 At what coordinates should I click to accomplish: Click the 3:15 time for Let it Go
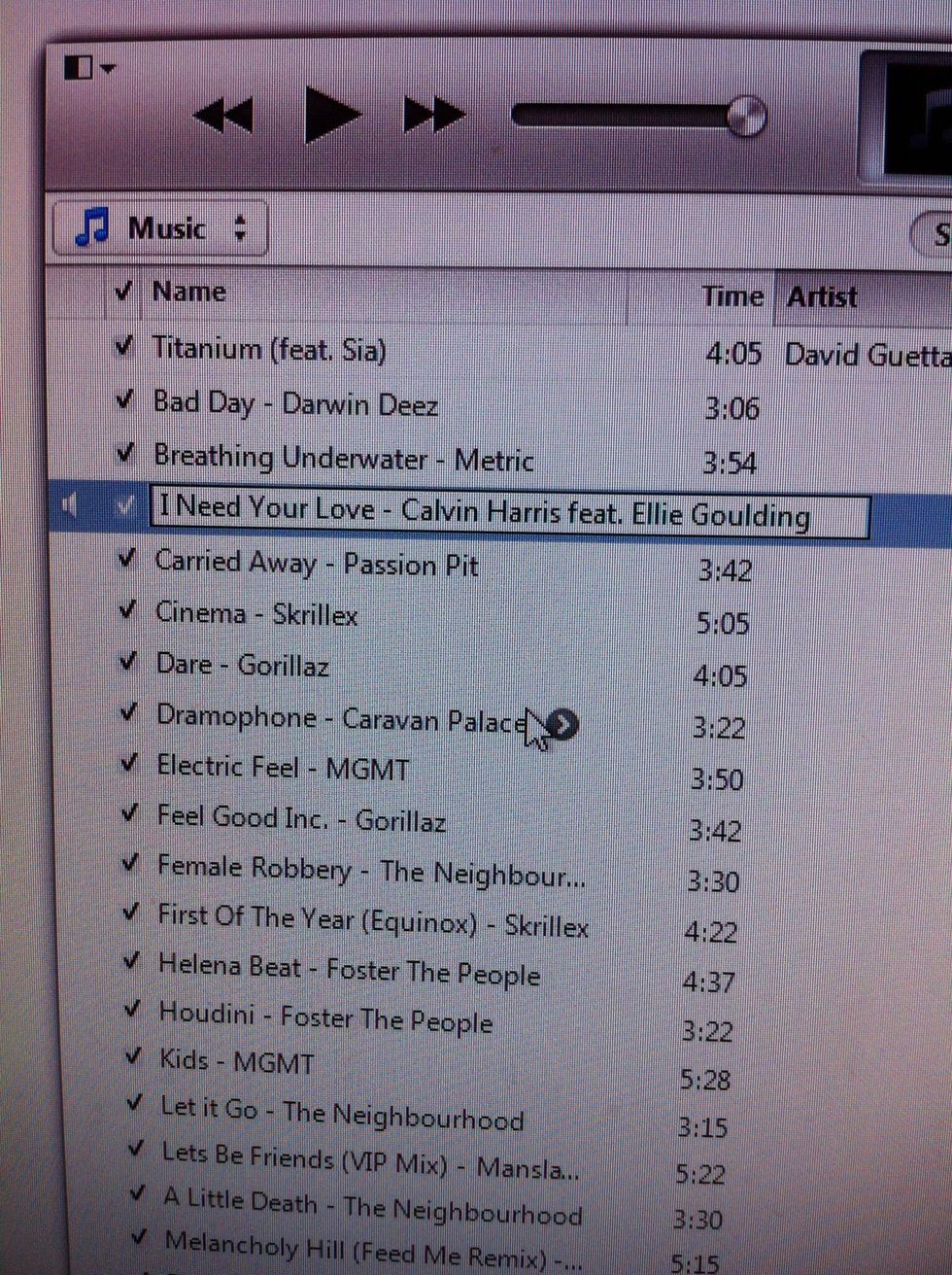tap(701, 1127)
